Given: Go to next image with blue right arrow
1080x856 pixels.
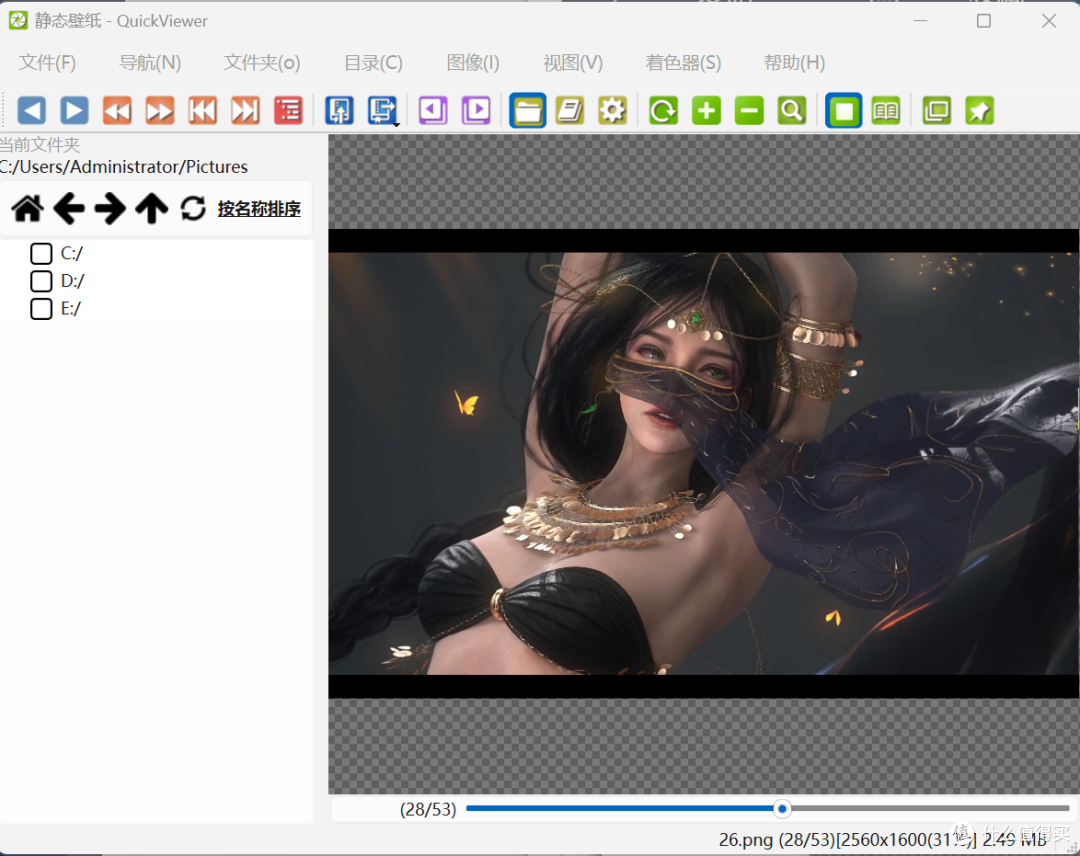Looking at the screenshot, I should point(74,110).
